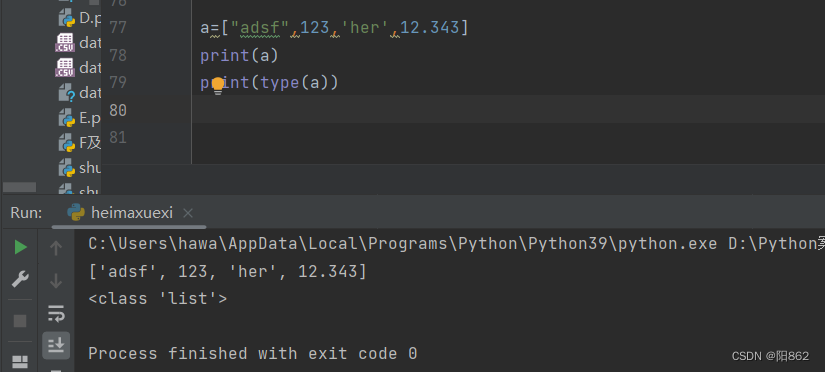Image resolution: width=825 pixels, height=372 pixels.
Task: Toggle soft-wrap in the Run console
Action: coord(56,314)
